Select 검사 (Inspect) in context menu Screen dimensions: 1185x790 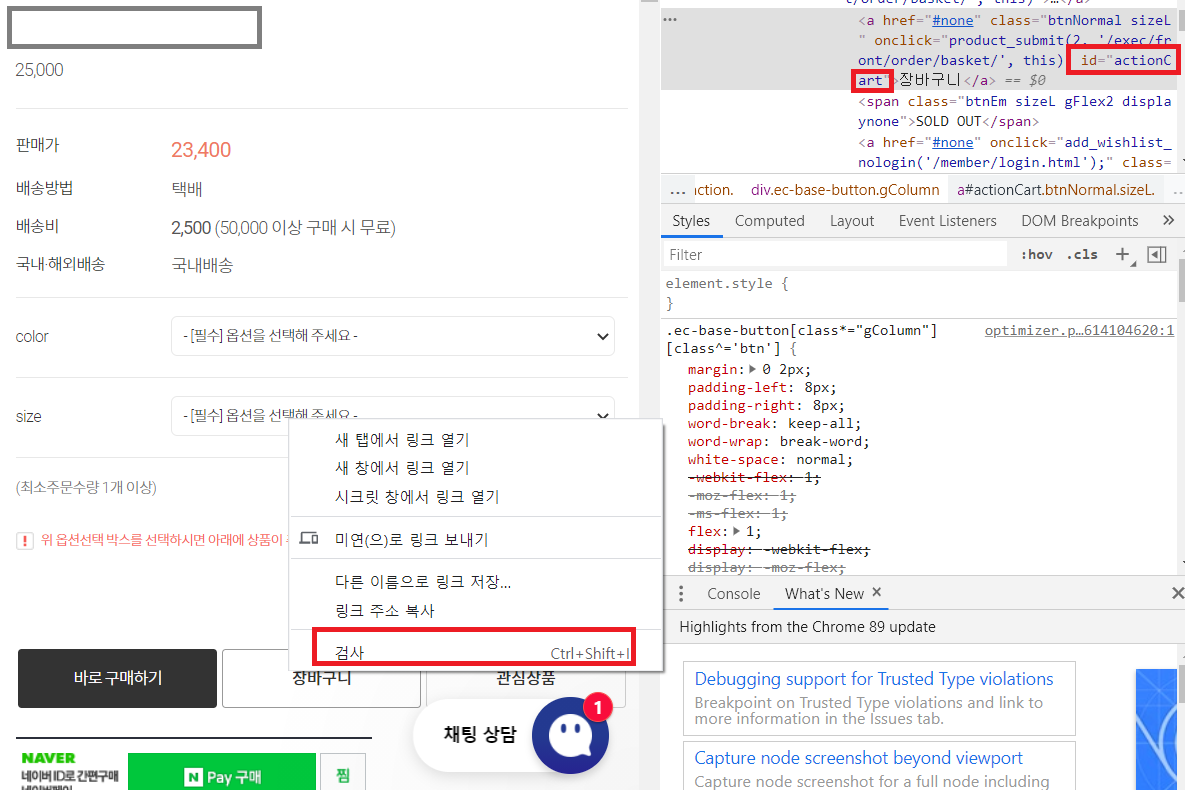point(474,652)
